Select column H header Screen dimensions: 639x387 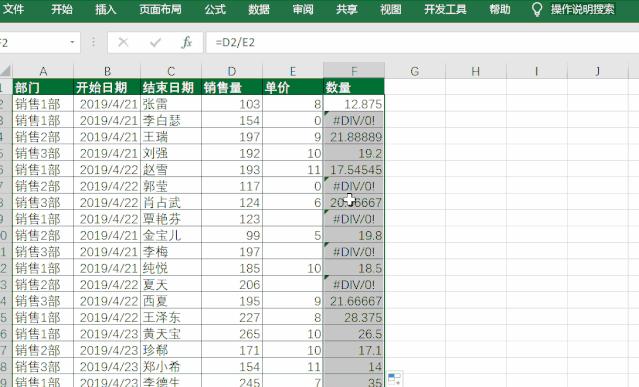(x=476, y=71)
